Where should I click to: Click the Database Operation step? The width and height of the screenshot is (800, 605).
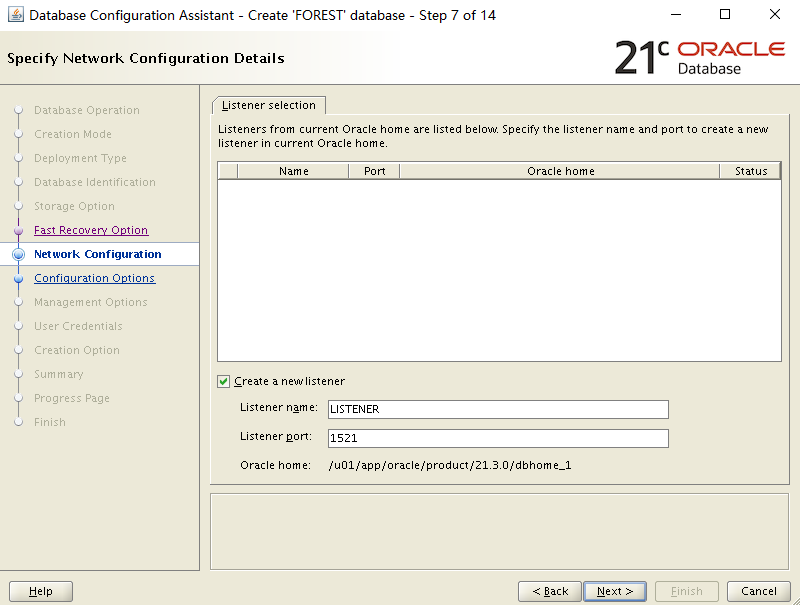(87, 110)
